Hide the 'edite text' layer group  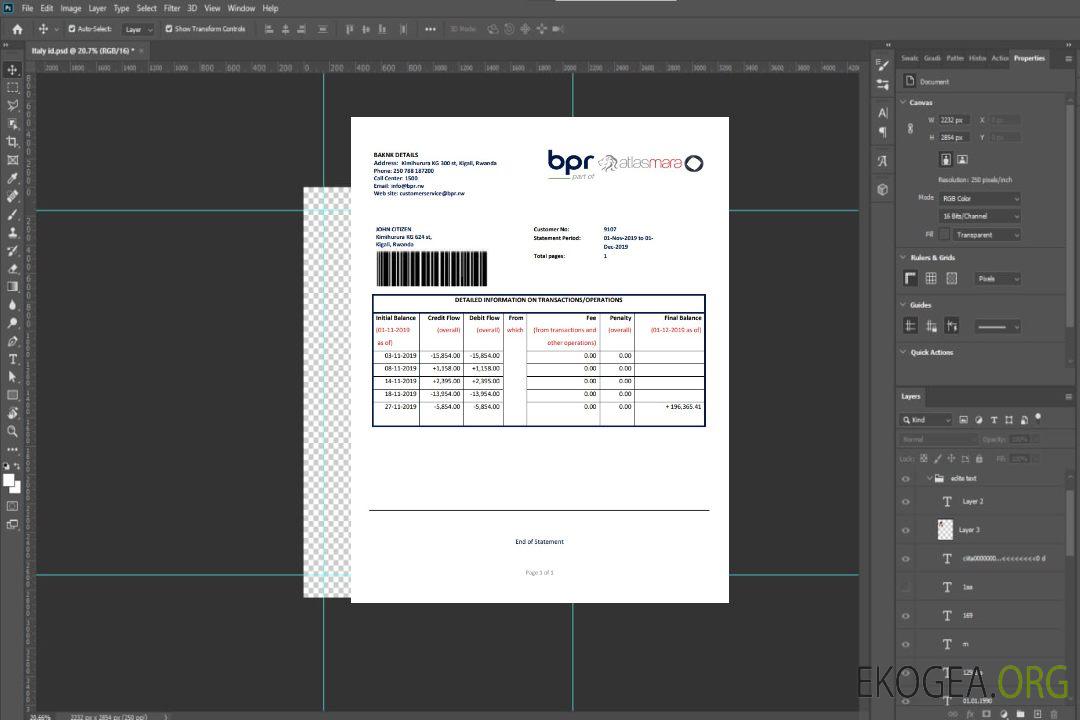tap(906, 478)
